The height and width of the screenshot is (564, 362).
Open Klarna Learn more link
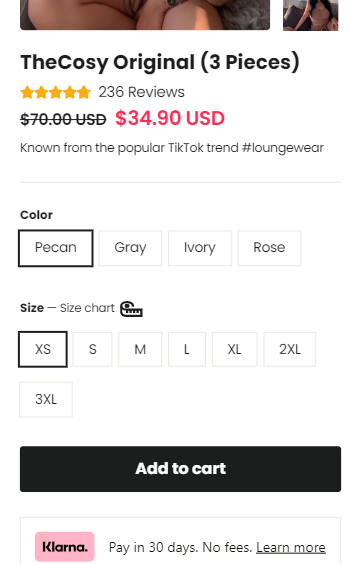point(291,547)
